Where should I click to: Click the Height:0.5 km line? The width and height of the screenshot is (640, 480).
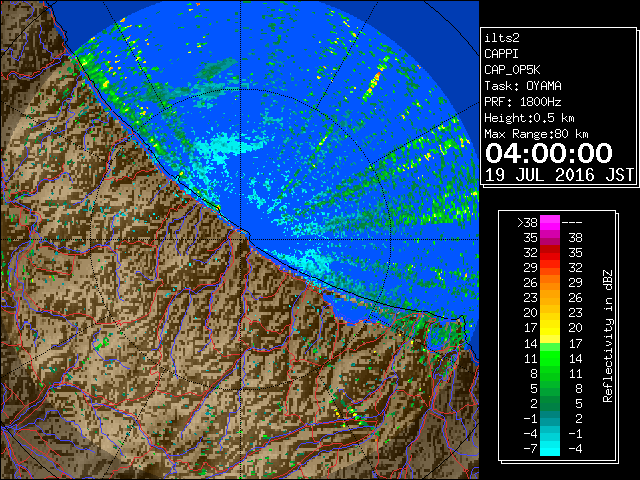click(x=529, y=118)
